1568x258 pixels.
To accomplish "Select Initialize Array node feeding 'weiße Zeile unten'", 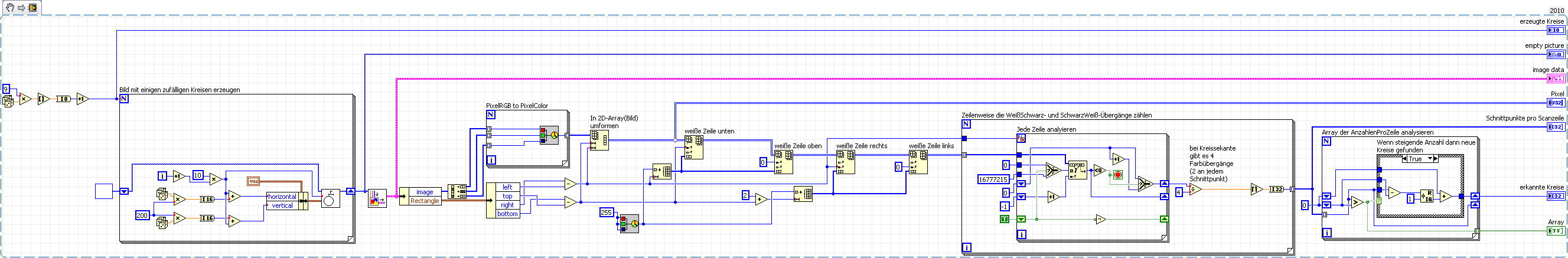I will pos(661,172).
